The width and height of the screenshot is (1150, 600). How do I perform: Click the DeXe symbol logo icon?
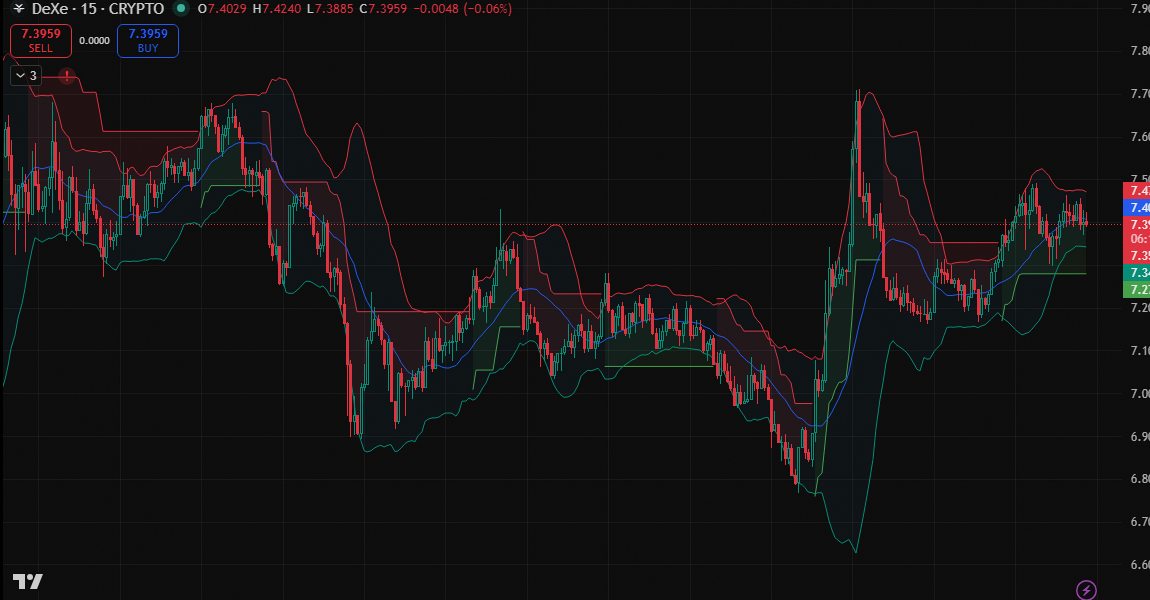[x=19, y=9]
